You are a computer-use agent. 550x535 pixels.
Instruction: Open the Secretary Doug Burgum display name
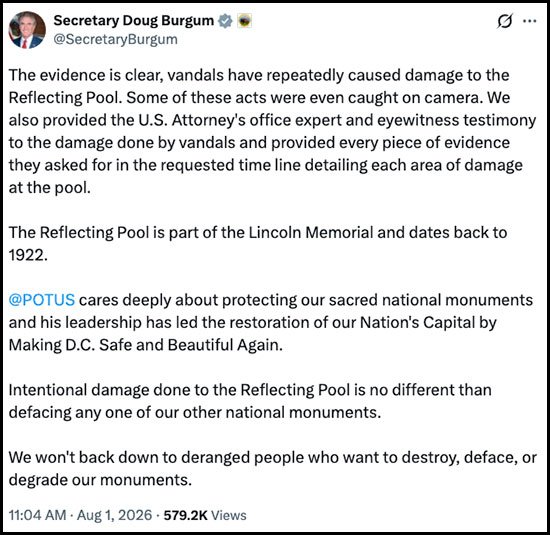pos(134,21)
